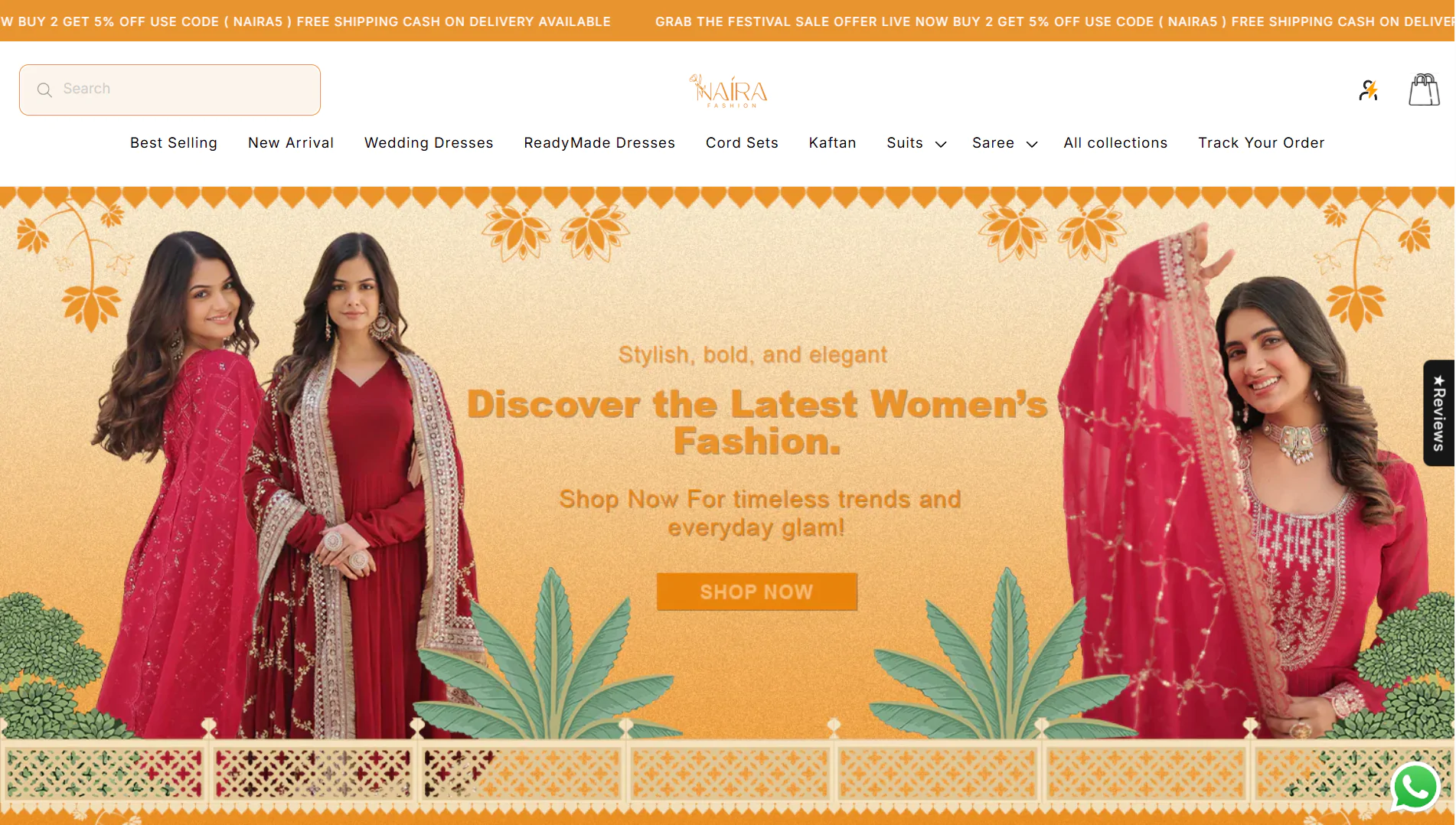
Task: Focus the Search input field
Action: tap(170, 90)
